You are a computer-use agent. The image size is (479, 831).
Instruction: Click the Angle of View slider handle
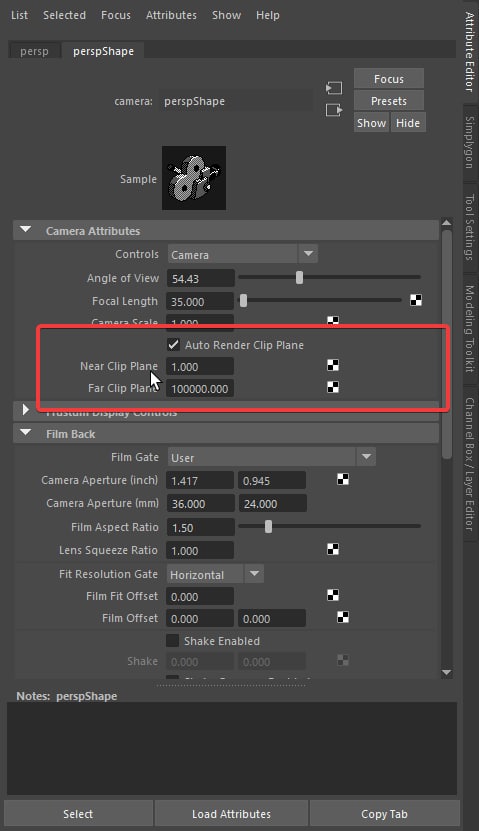point(299,277)
